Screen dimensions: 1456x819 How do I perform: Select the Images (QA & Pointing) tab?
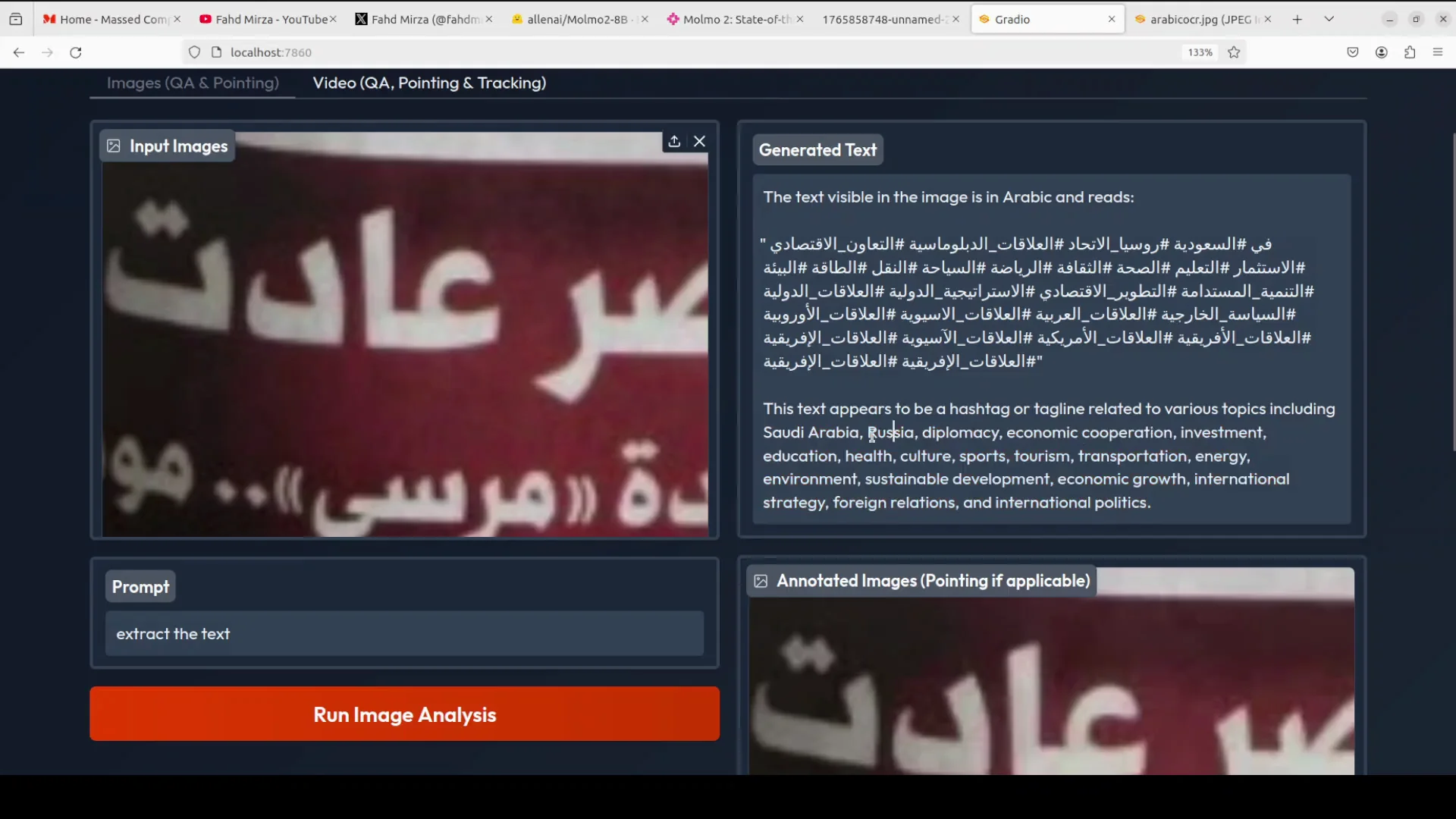(193, 83)
